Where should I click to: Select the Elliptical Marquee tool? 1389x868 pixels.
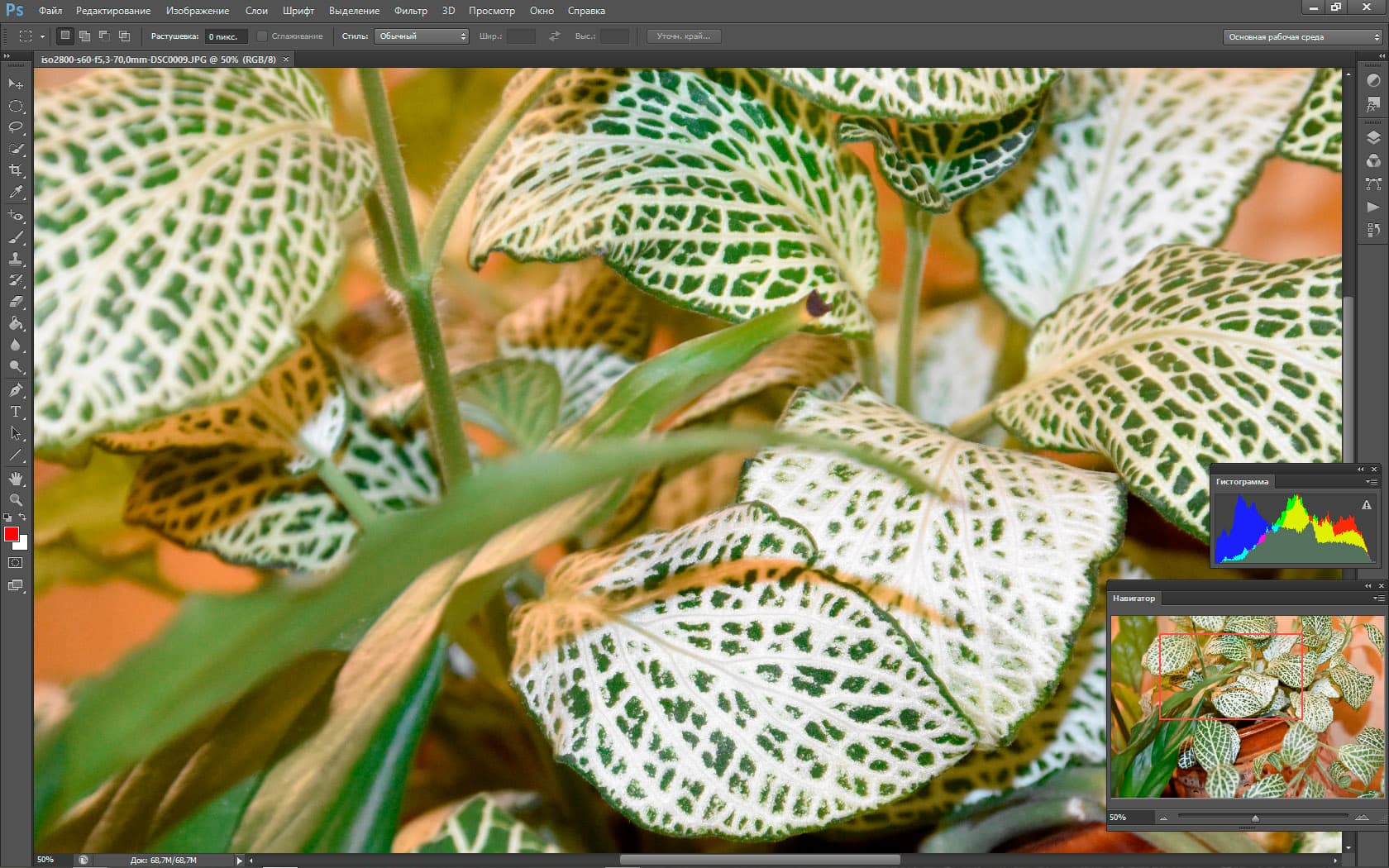pyautogui.click(x=16, y=106)
